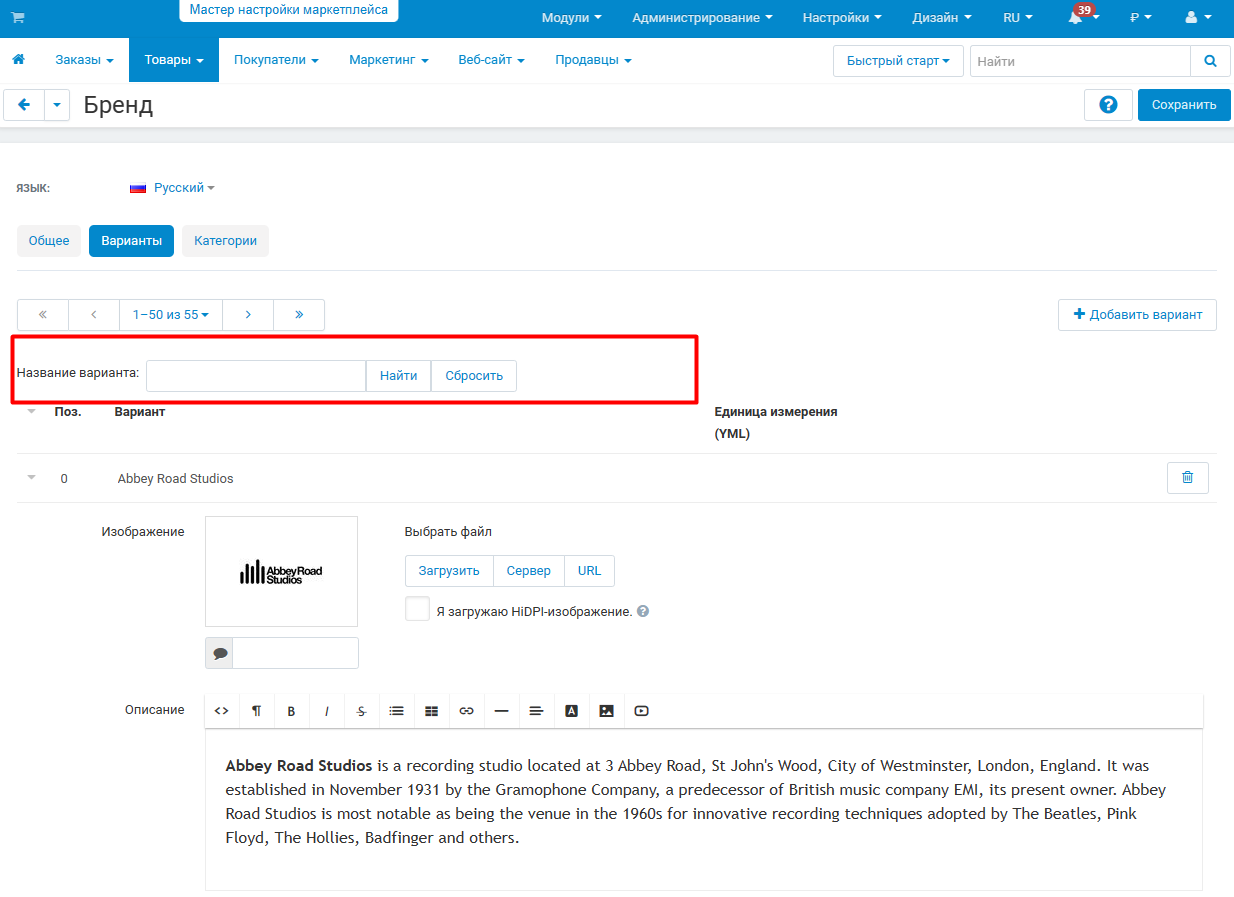The image size is (1234, 897).
Task: Choose image by URL button
Action: (590, 571)
